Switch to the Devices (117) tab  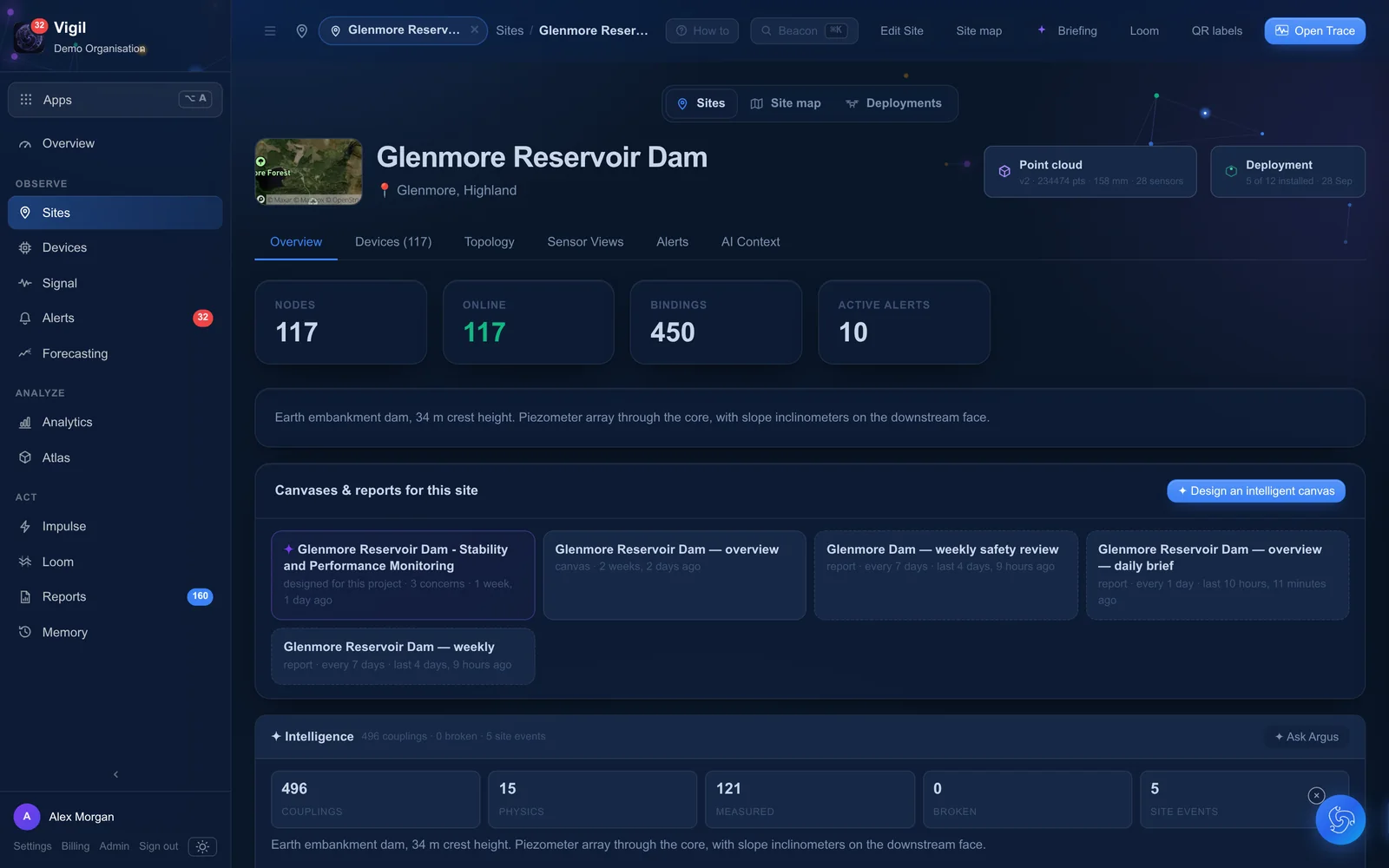click(x=393, y=242)
